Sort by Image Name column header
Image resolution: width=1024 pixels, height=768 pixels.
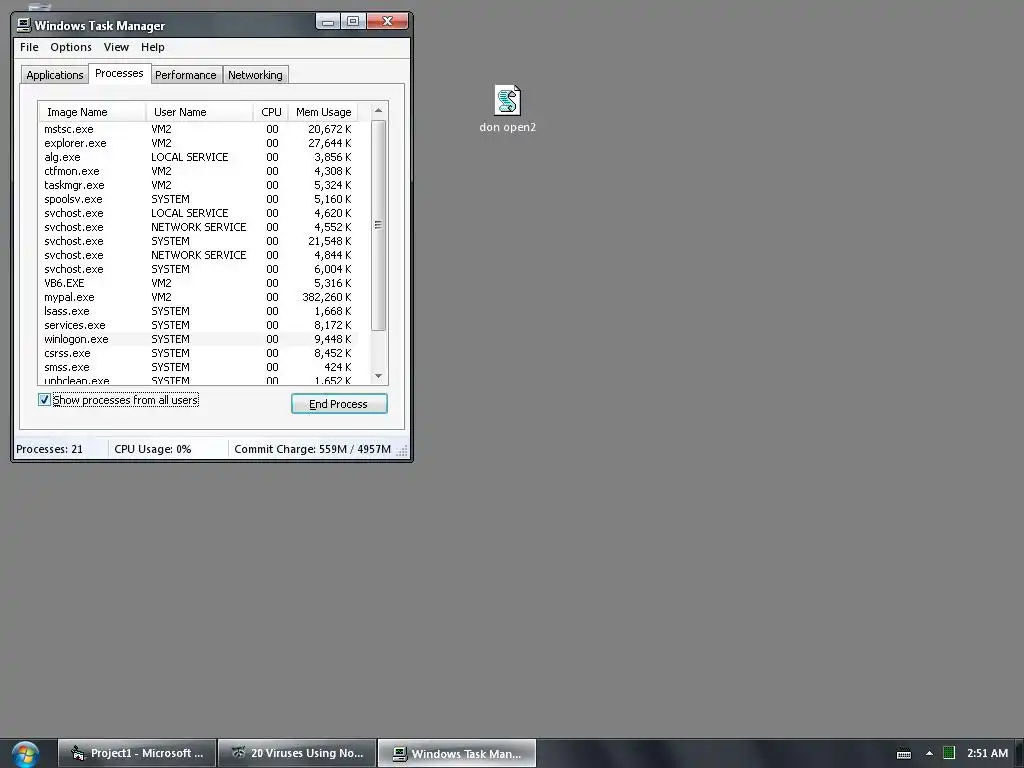coord(92,112)
